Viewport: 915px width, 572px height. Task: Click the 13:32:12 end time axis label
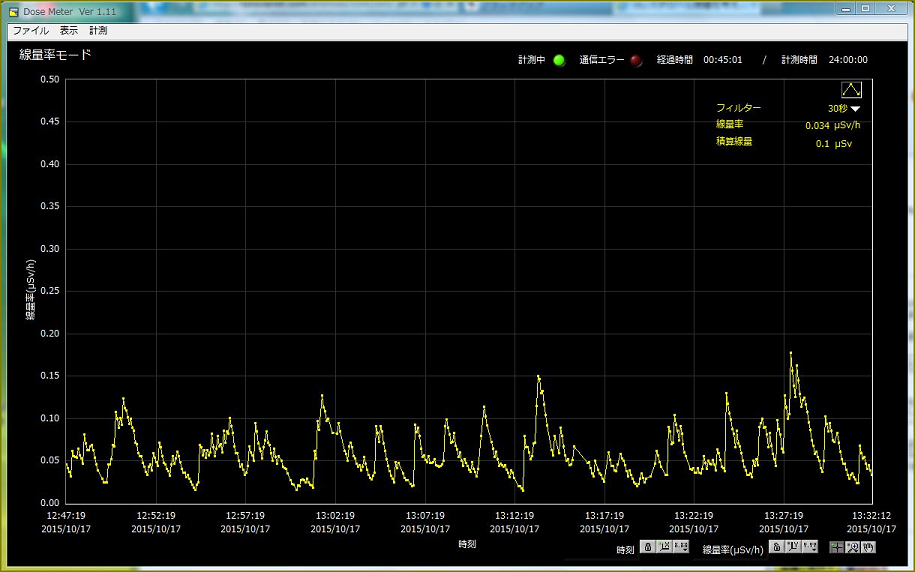tap(871, 516)
